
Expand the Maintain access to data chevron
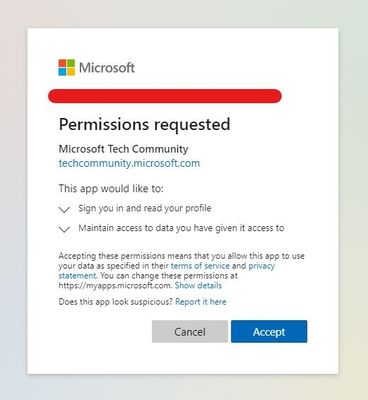[64, 229]
